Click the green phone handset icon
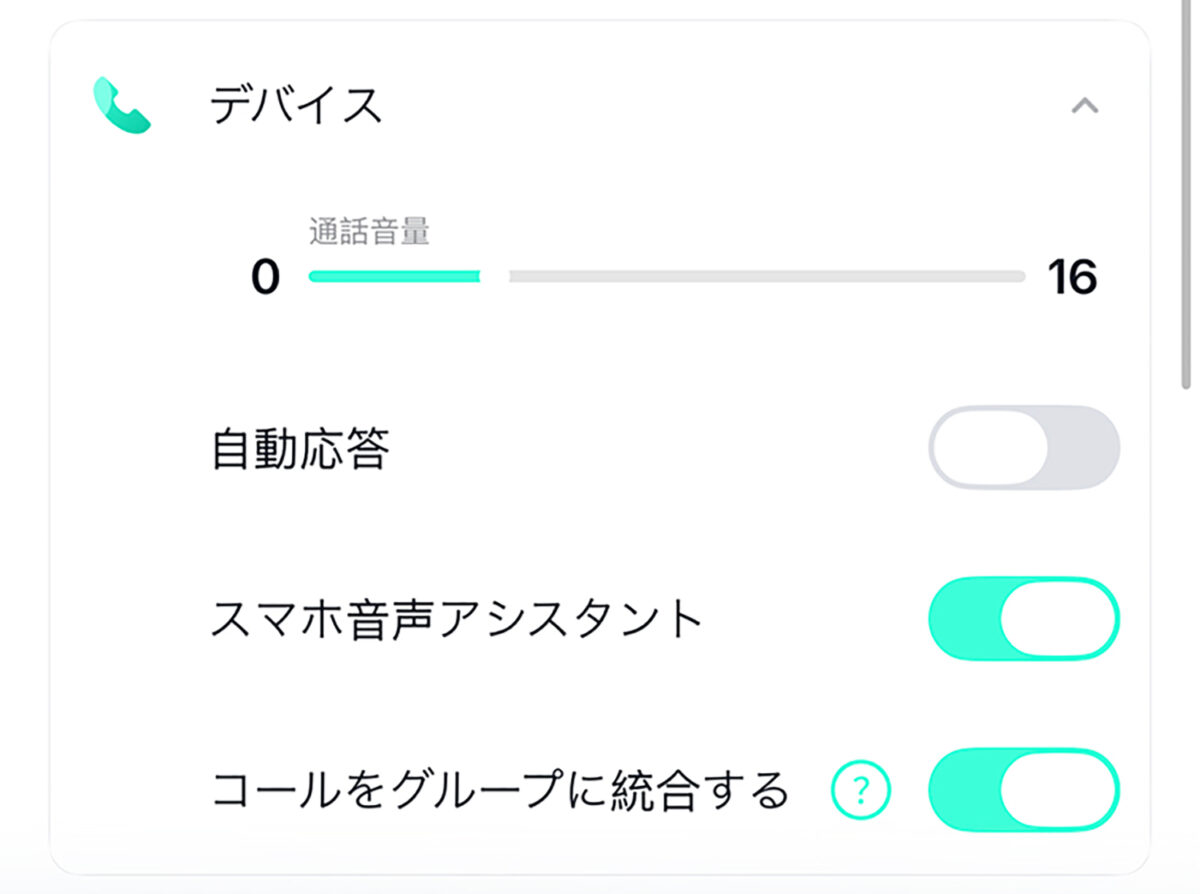1200x894 pixels. click(x=121, y=106)
